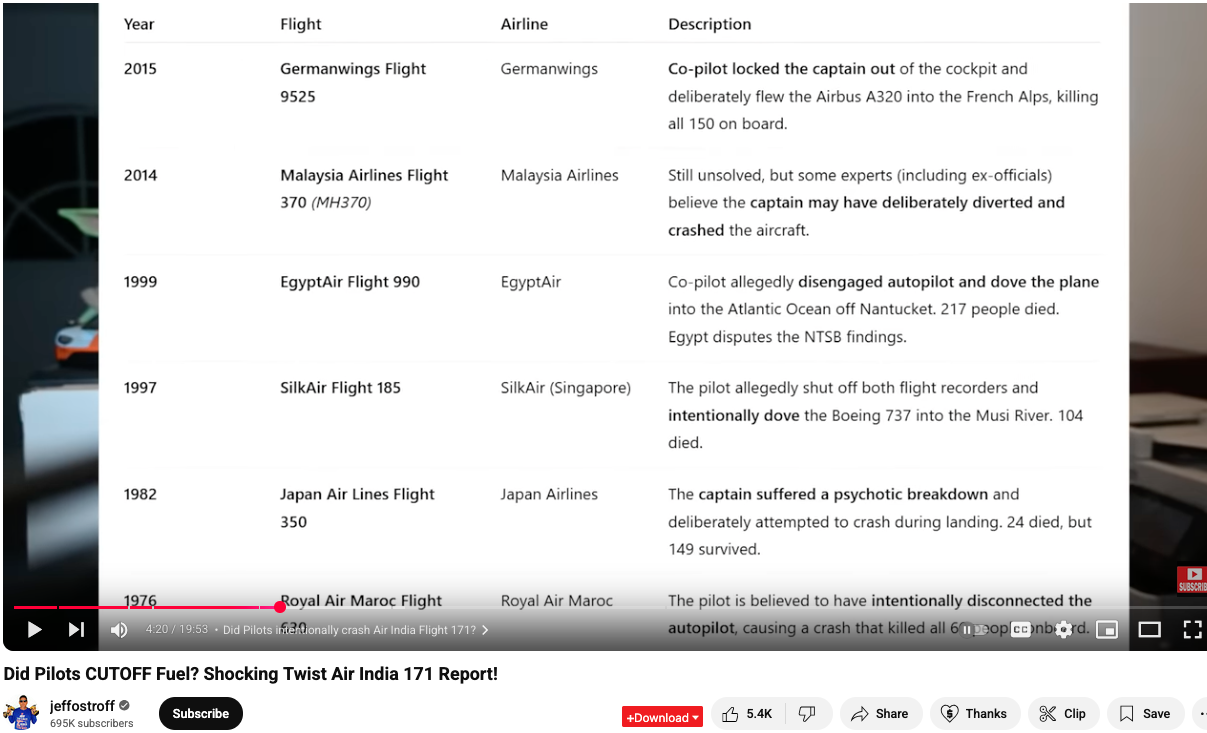Share this video
This screenshot has width=1207, height=733.
[x=880, y=714]
